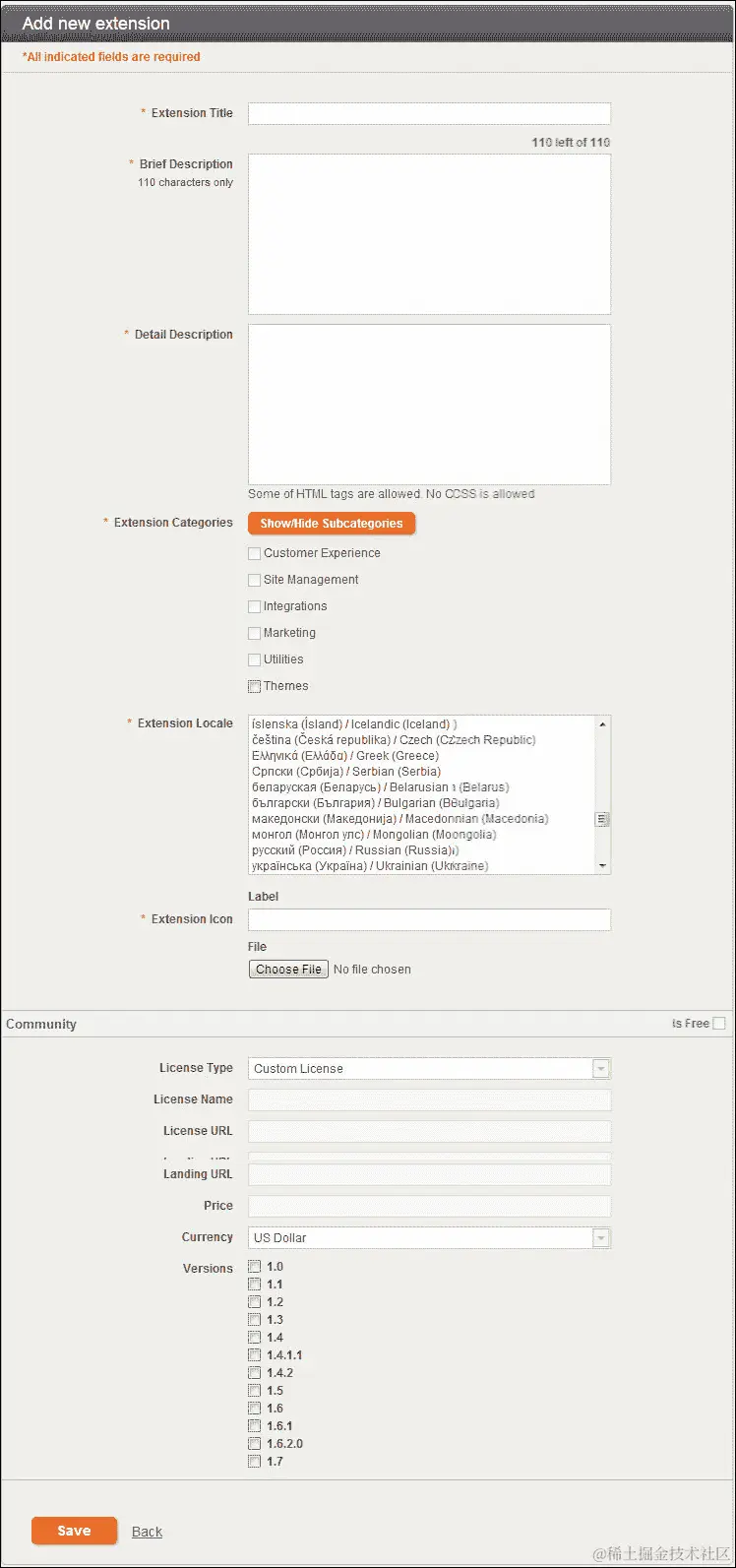Click the Show/Hide Subcategories button
The width and height of the screenshot is (736, 1568).
point(332,524)
